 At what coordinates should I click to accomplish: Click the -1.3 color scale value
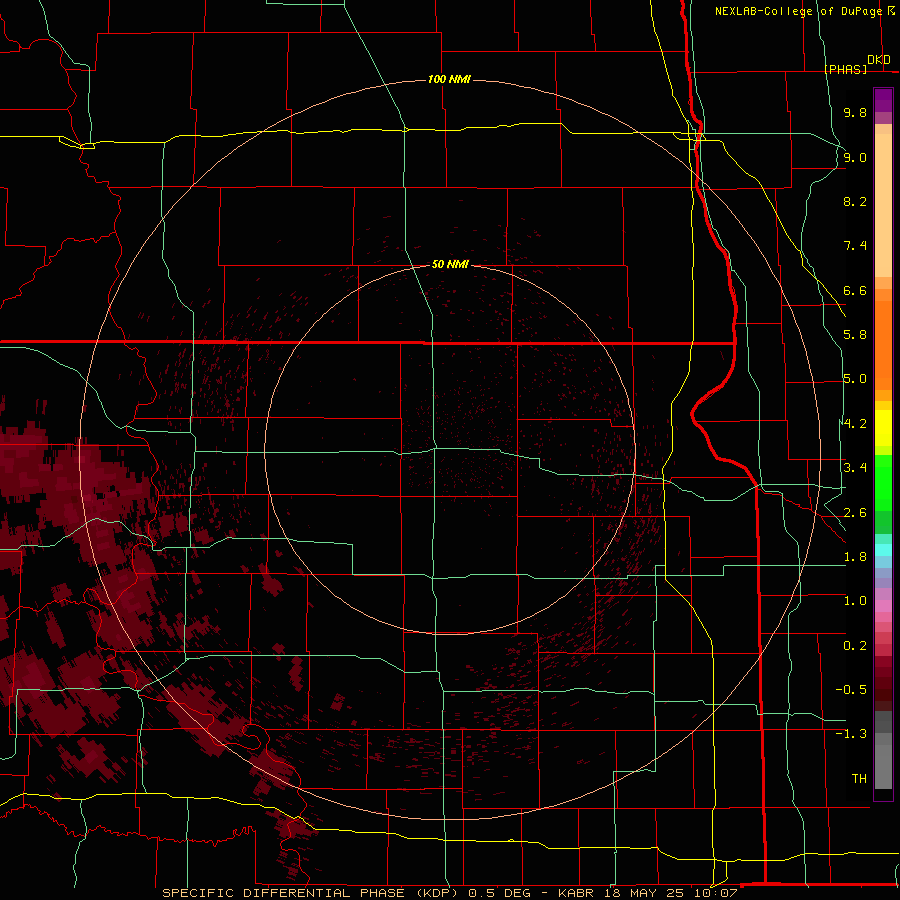(851, 734)
